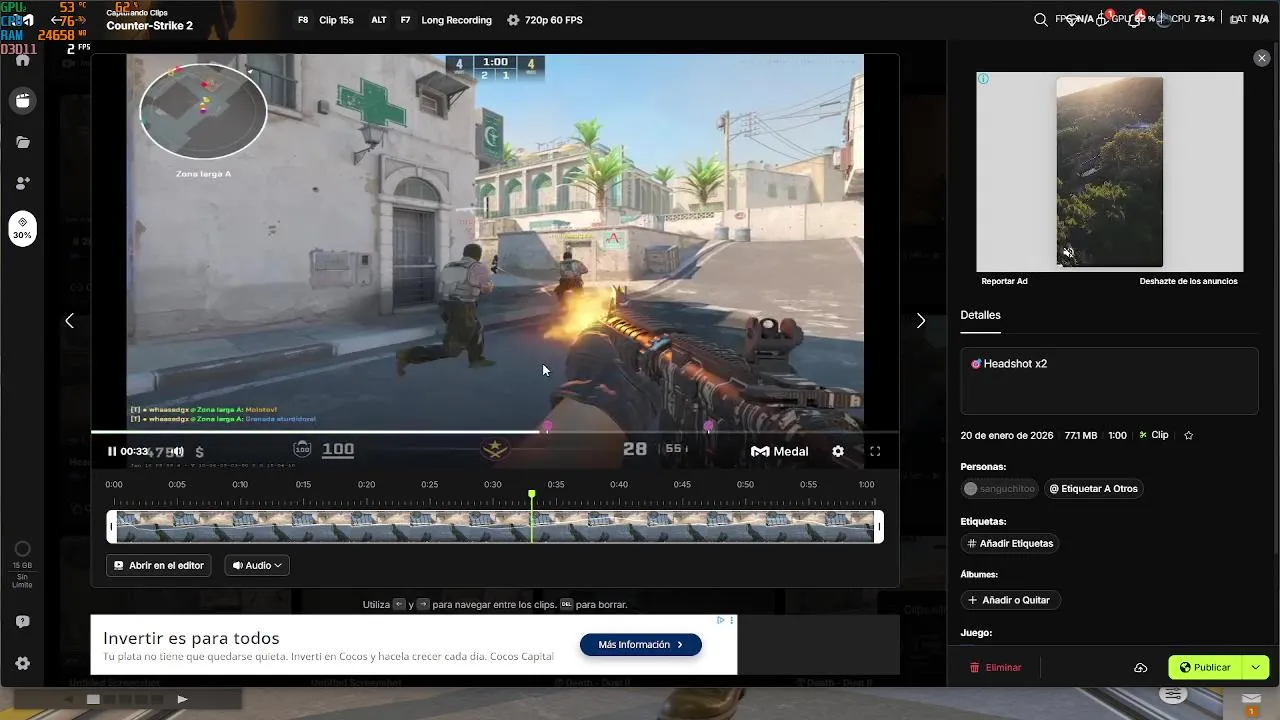Click the bottom ad choices icon
This screenshot has width=1280, height=720.
pos(721,621)
